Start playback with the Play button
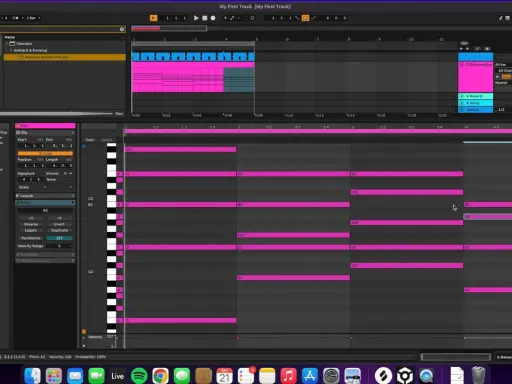The height and width of the screenshot is (384, 512). pyautogui.click(x=196, y=18)
